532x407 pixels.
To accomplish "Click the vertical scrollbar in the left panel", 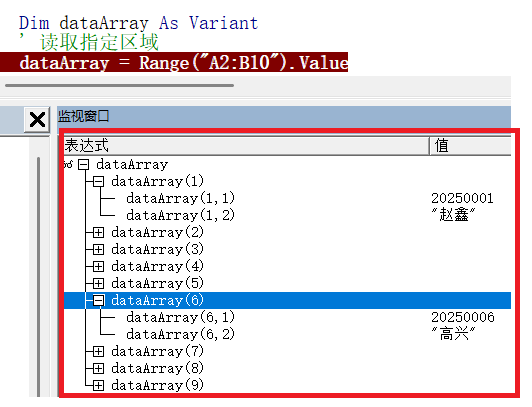I will pyautogui.click(x=38, y=276).
